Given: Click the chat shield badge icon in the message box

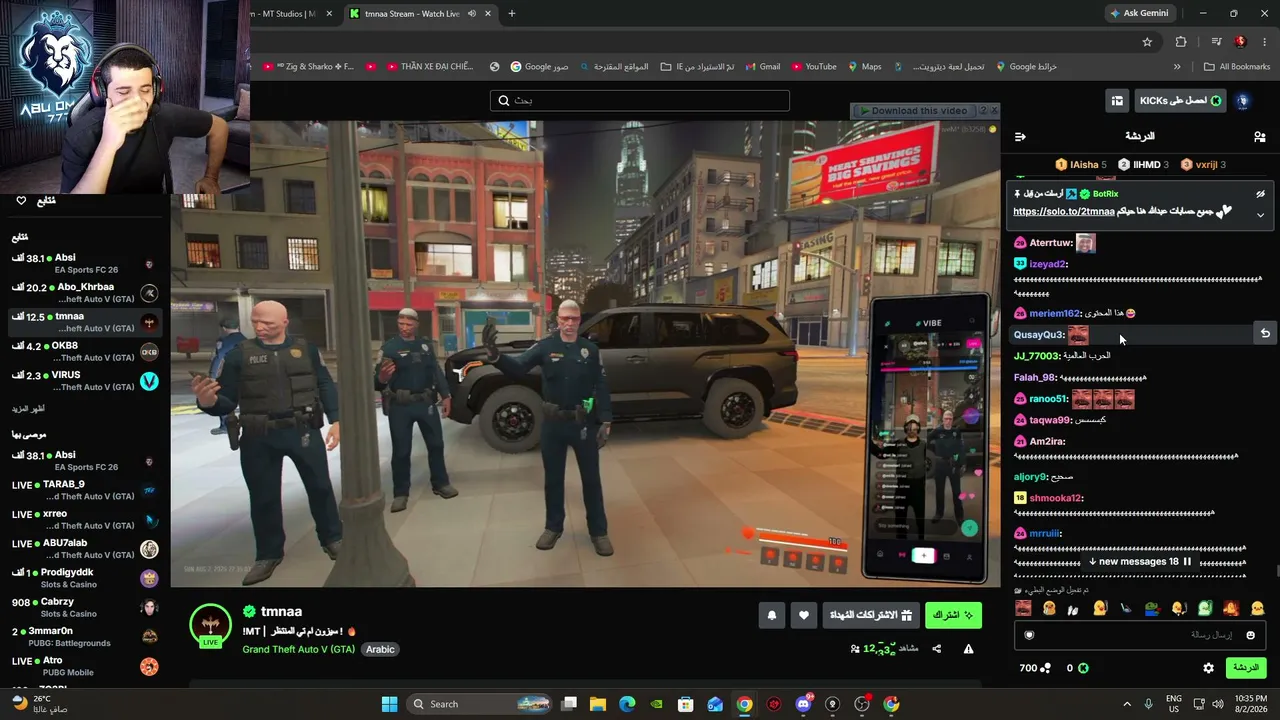Looking at the screenshot, I should click(1029, 635).
